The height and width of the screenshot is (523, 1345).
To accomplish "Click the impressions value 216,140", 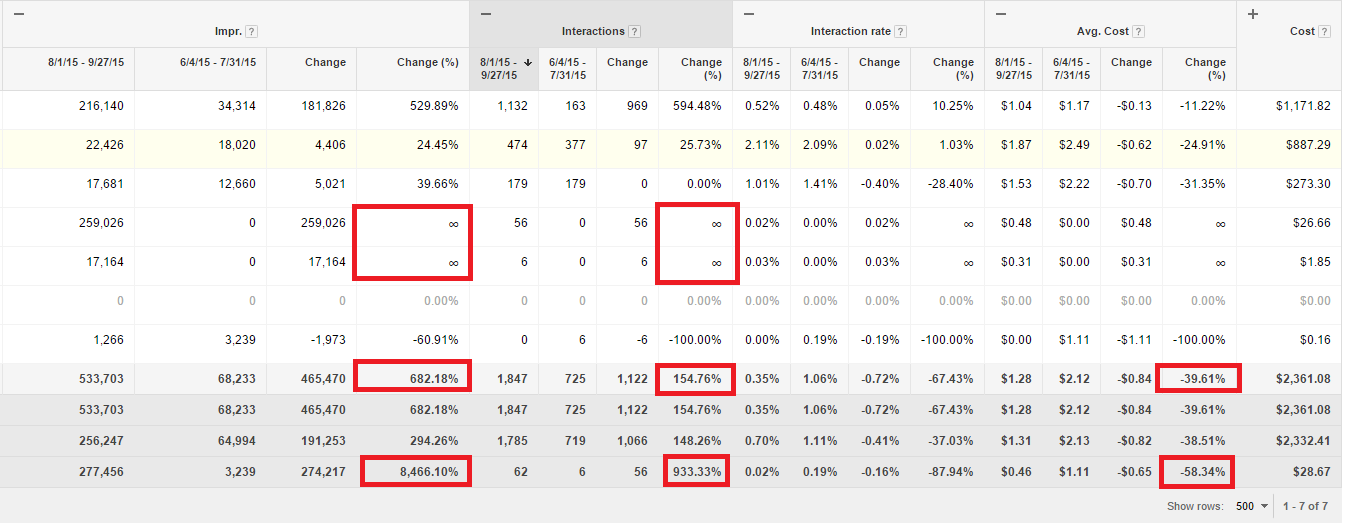I will (101, 106).
